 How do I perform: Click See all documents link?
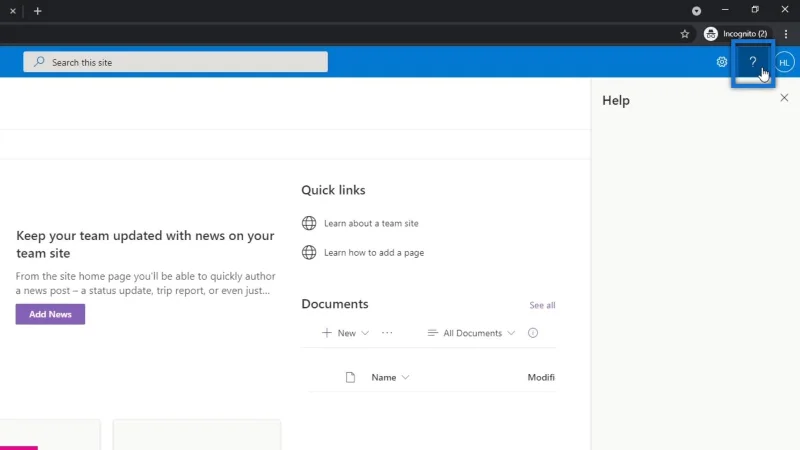(x=542, y=305)
